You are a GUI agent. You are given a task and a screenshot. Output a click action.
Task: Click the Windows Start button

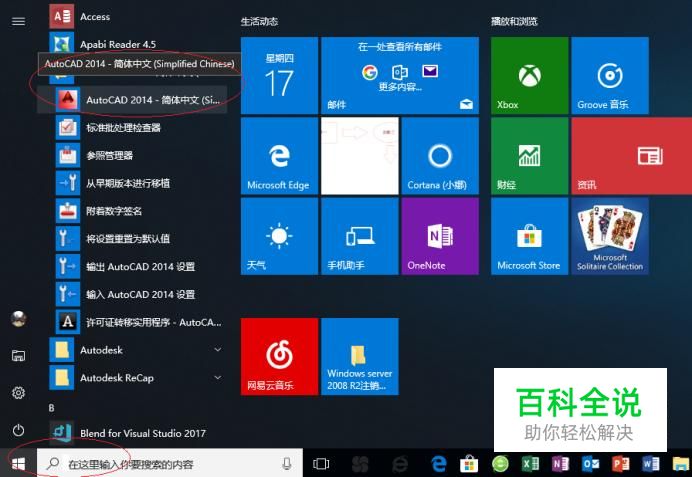coord(18,463)
